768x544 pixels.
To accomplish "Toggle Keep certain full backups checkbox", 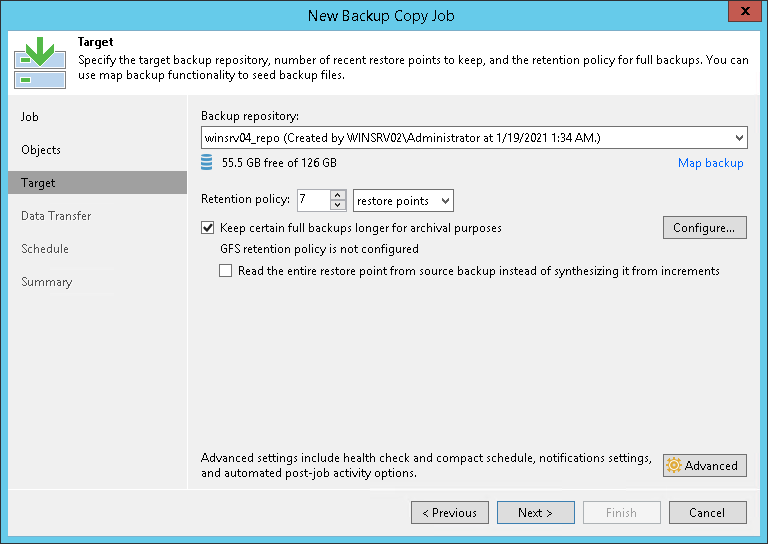I will tap(208, 228).
